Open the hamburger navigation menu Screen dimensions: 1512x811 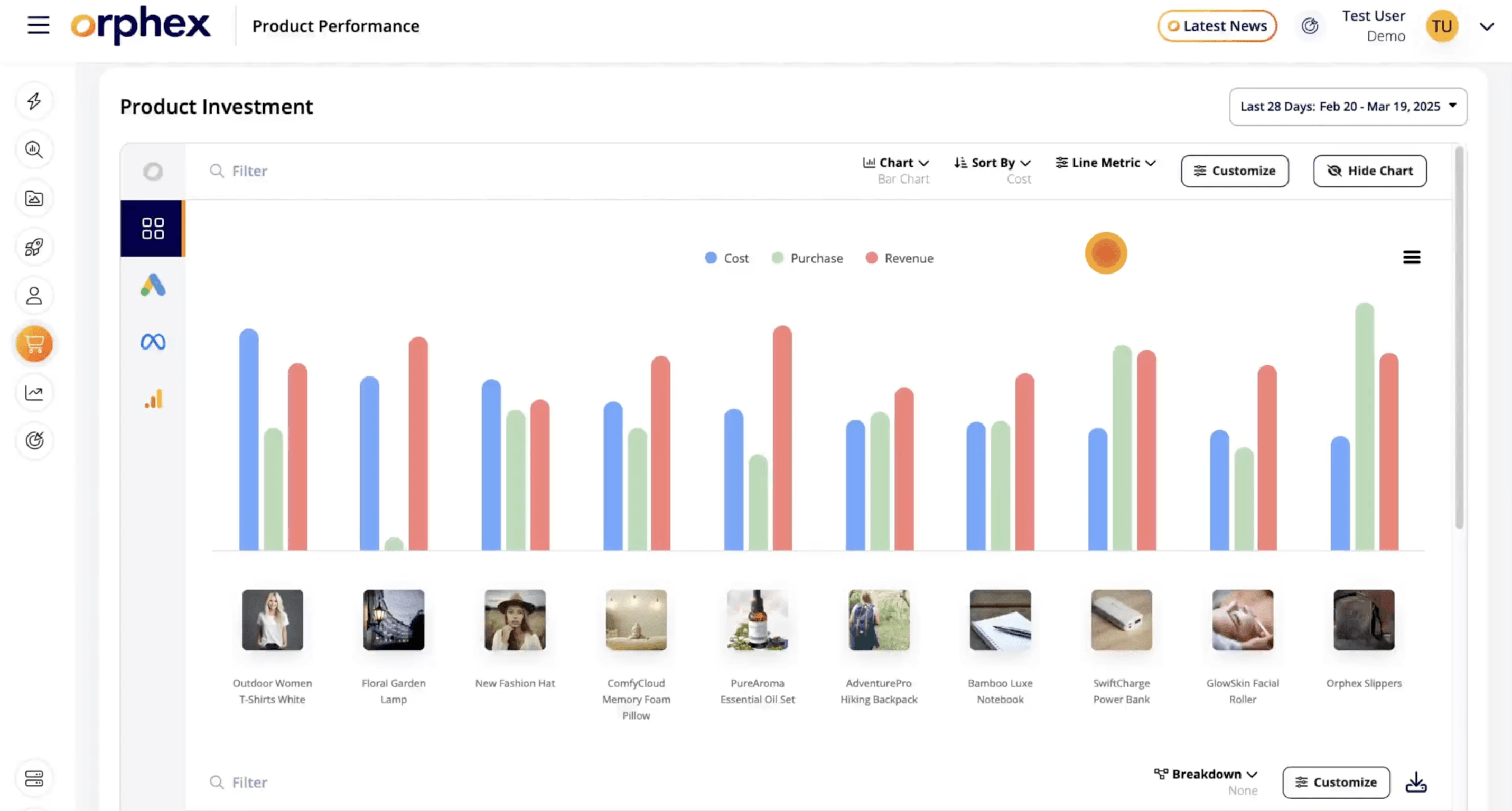click(x=38, y=25)
